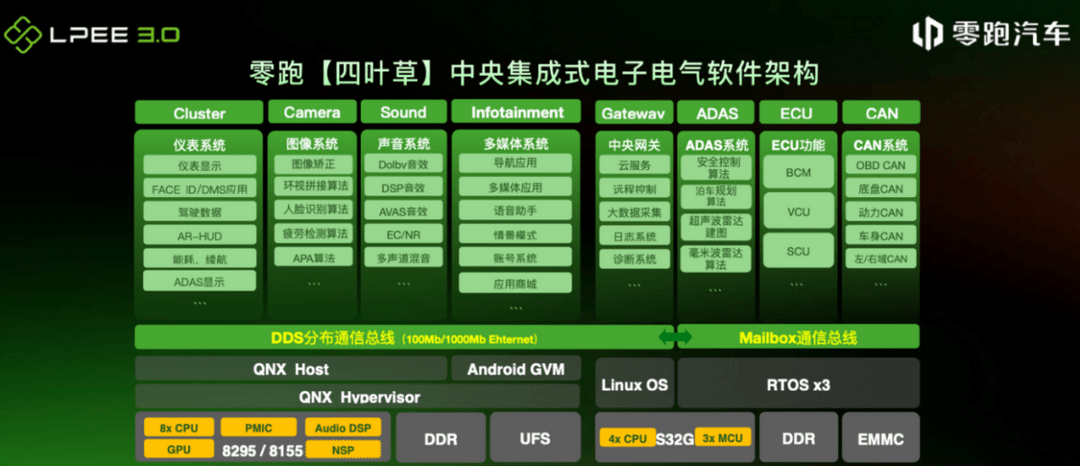
Task: Select the ECU header tab
Action: pos(796,113)
